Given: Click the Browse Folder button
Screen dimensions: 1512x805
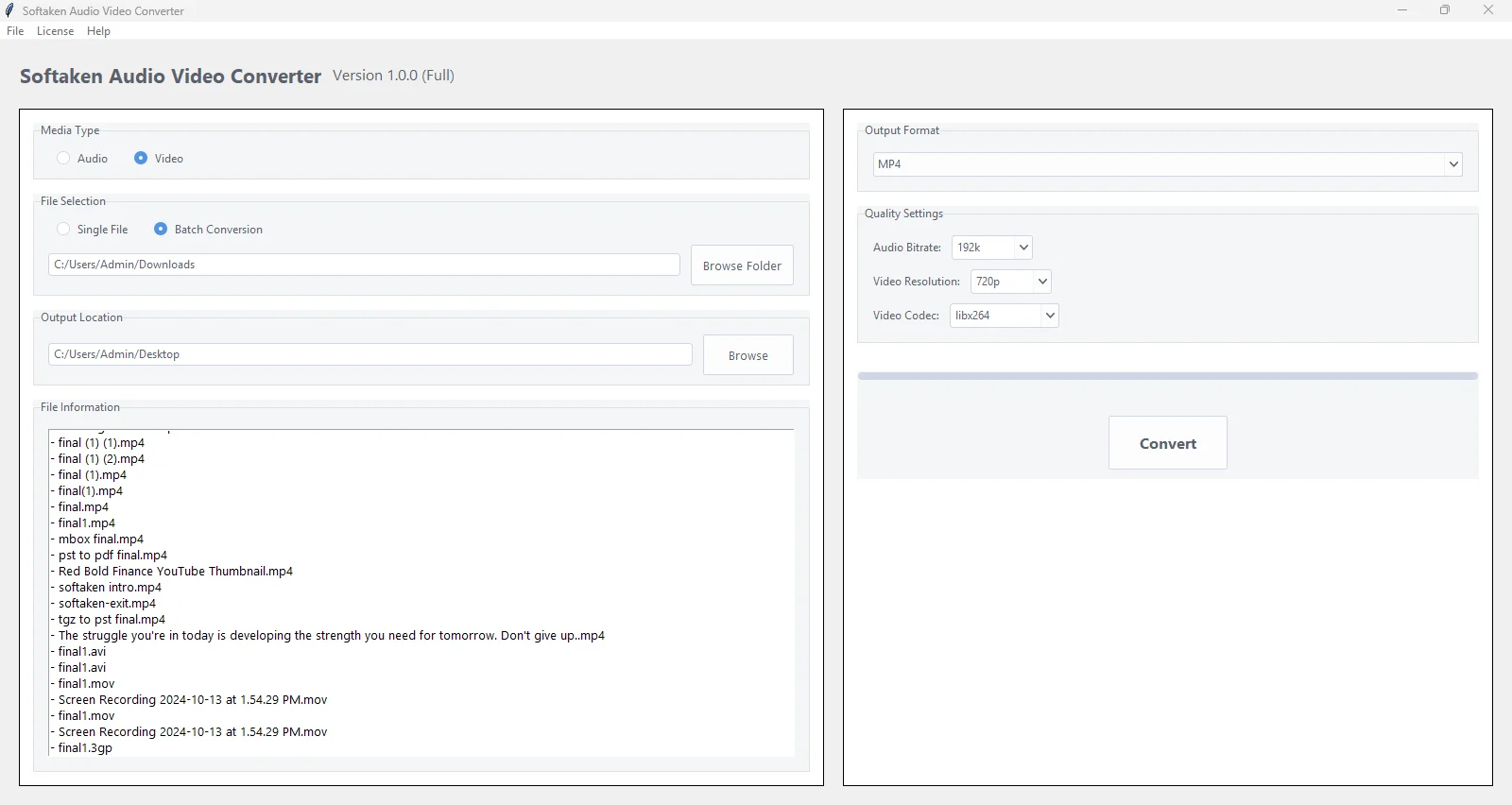Looking at the screenshot, I should [x=742, y=266].
